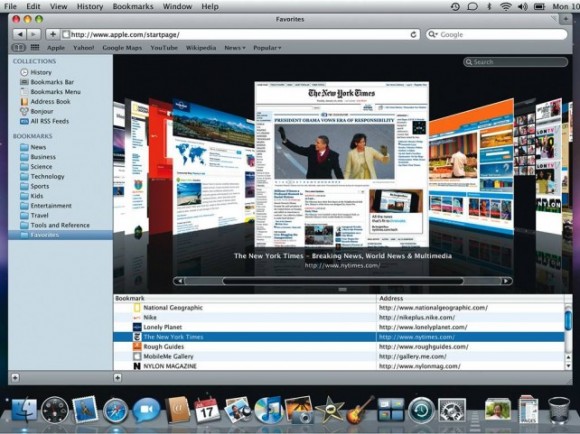The width and height of the screenshot is (580, 434).
Task: Go forward with the Forward arrow button
Action: [34, 34]
